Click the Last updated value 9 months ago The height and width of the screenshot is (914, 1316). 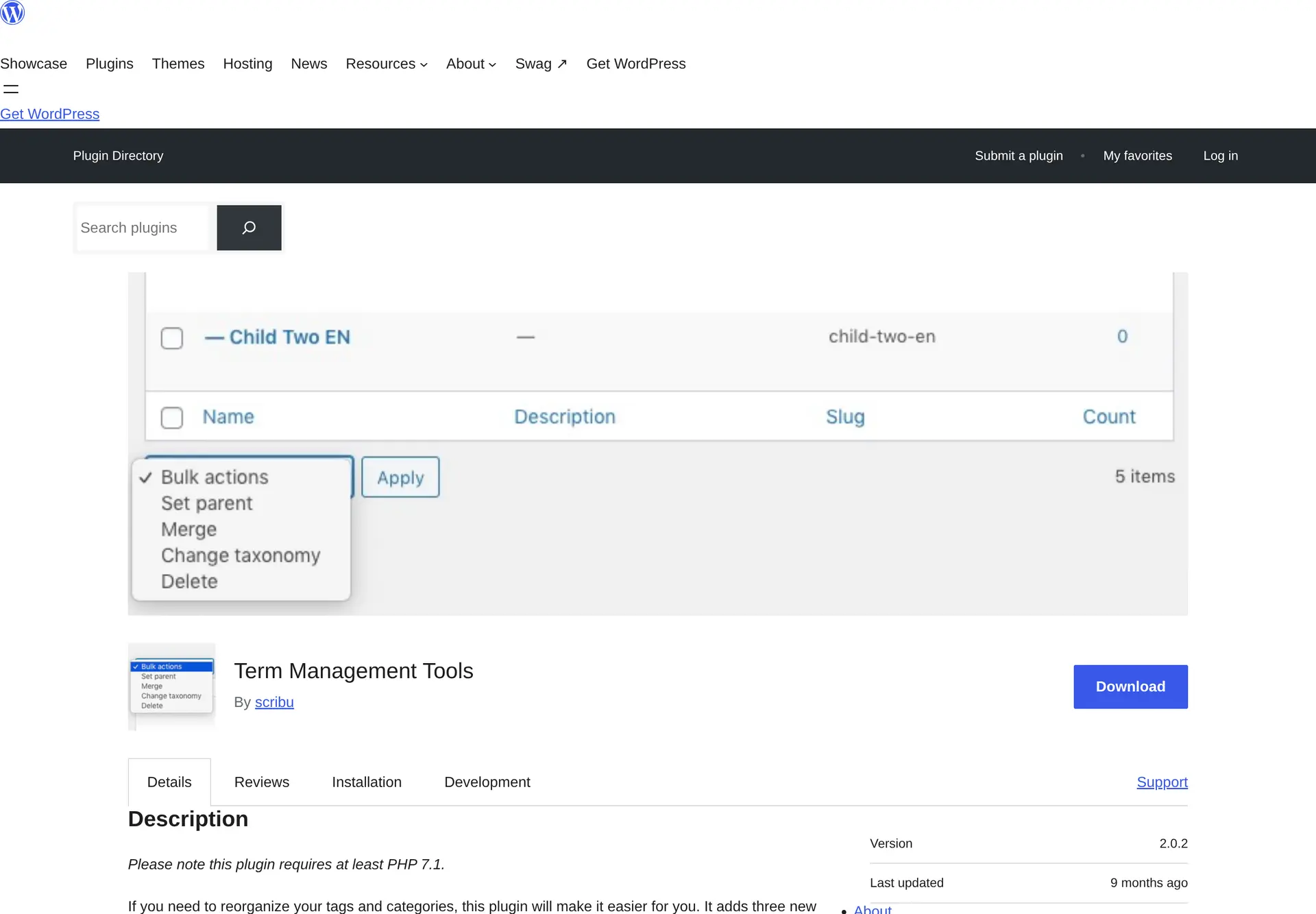(x=1149, y=882)
